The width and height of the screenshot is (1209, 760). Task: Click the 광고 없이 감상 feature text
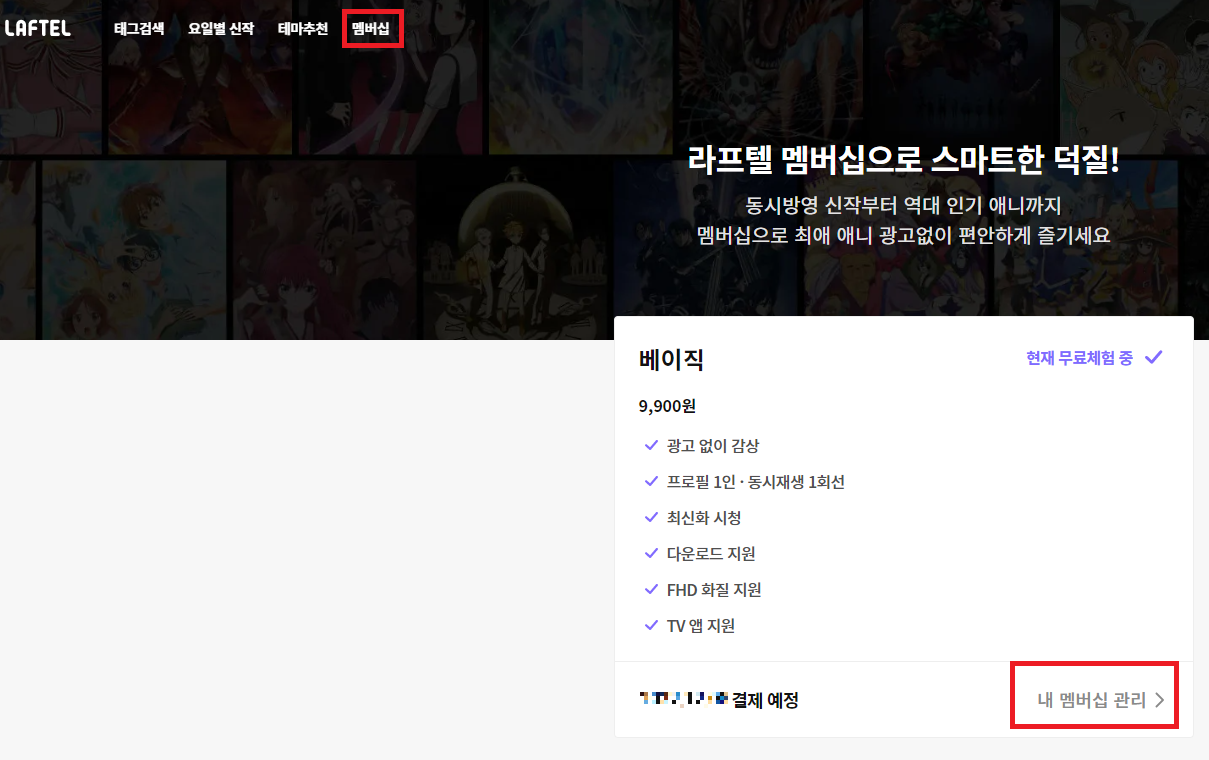click(x=713, y=446)
